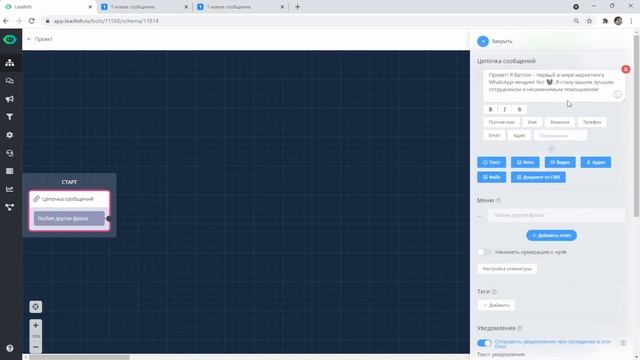The width and height of the screenshot is (640, 360).
Task: Click the Закрыть button in side panel
Action: 495,41
